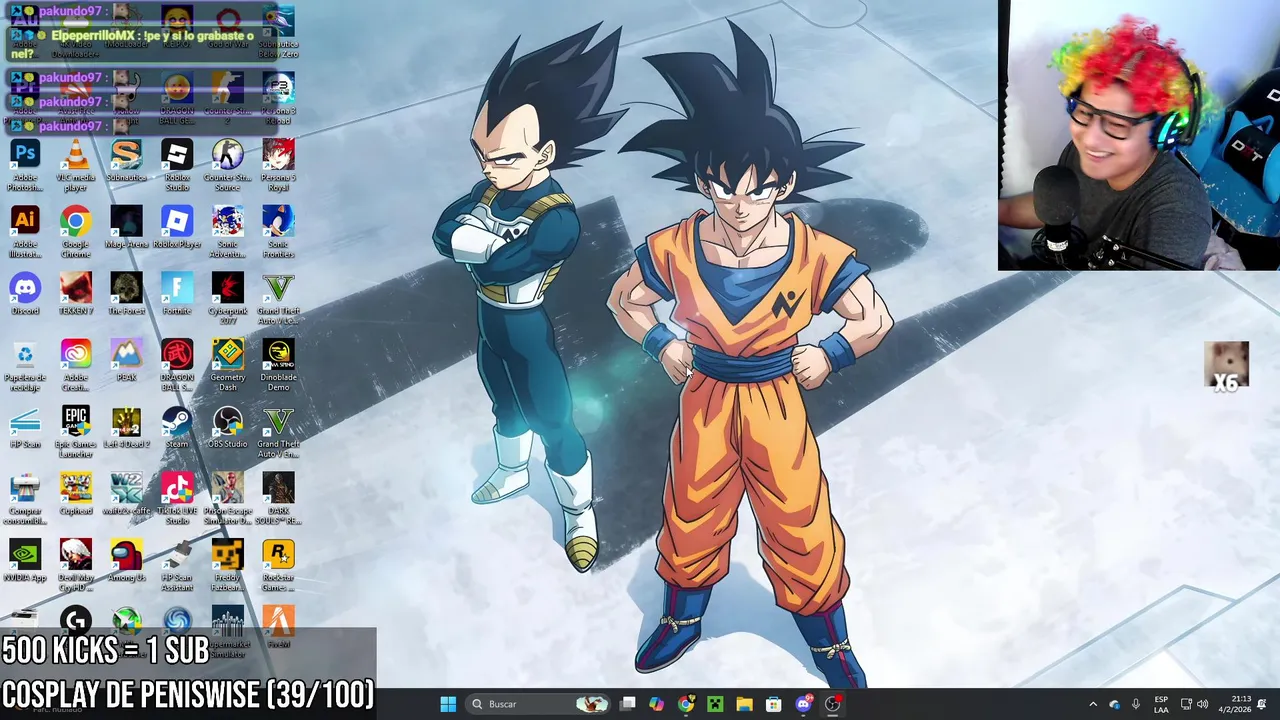The image size is (1280, 720).
Task: Open waifu2x-caffe shortcut
Action: tap(126, 495)
